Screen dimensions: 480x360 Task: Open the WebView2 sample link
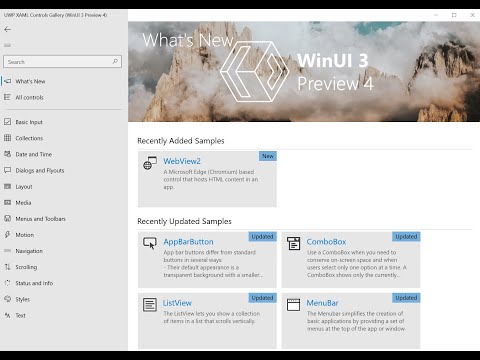coord(182,161)
